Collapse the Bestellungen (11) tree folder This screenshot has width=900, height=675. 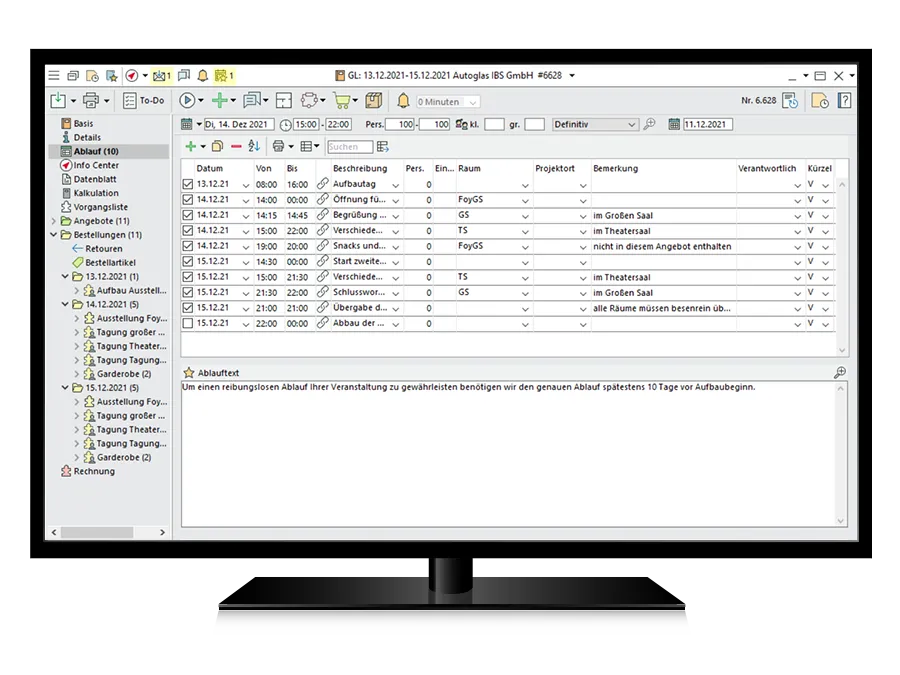(x=54, y=235)
